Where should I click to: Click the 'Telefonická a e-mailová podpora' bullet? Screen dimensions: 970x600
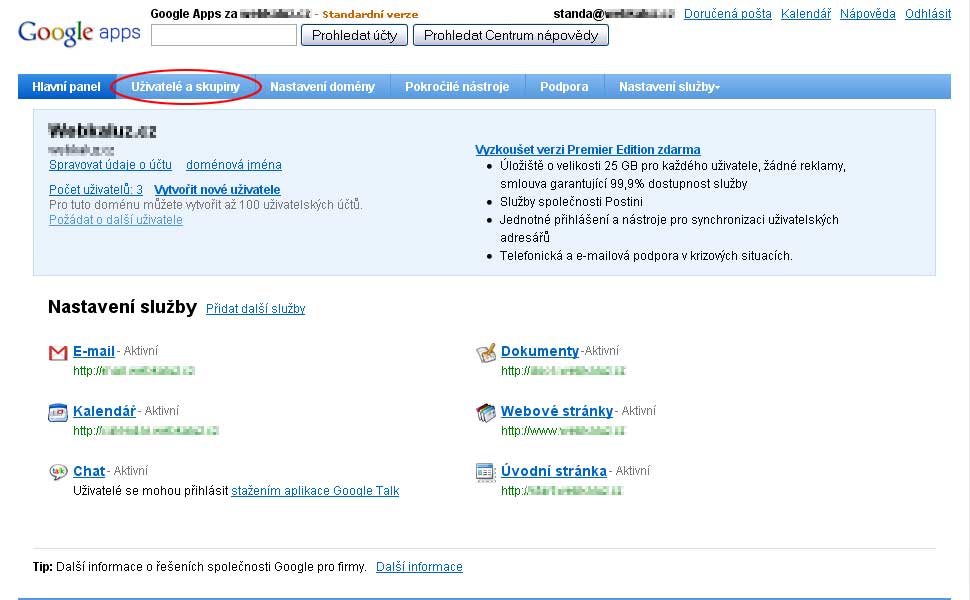click(x=646, y=255)
